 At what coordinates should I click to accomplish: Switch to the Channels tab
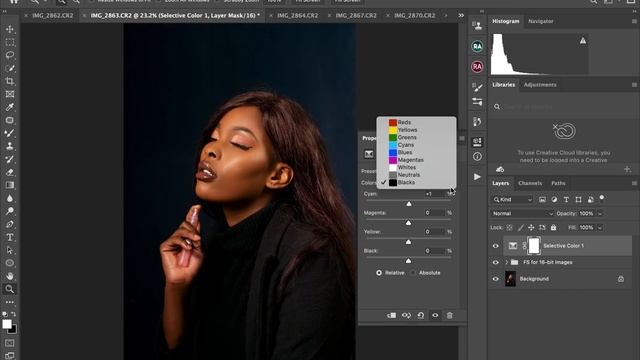pyautogui.click(x=530, y=183)
